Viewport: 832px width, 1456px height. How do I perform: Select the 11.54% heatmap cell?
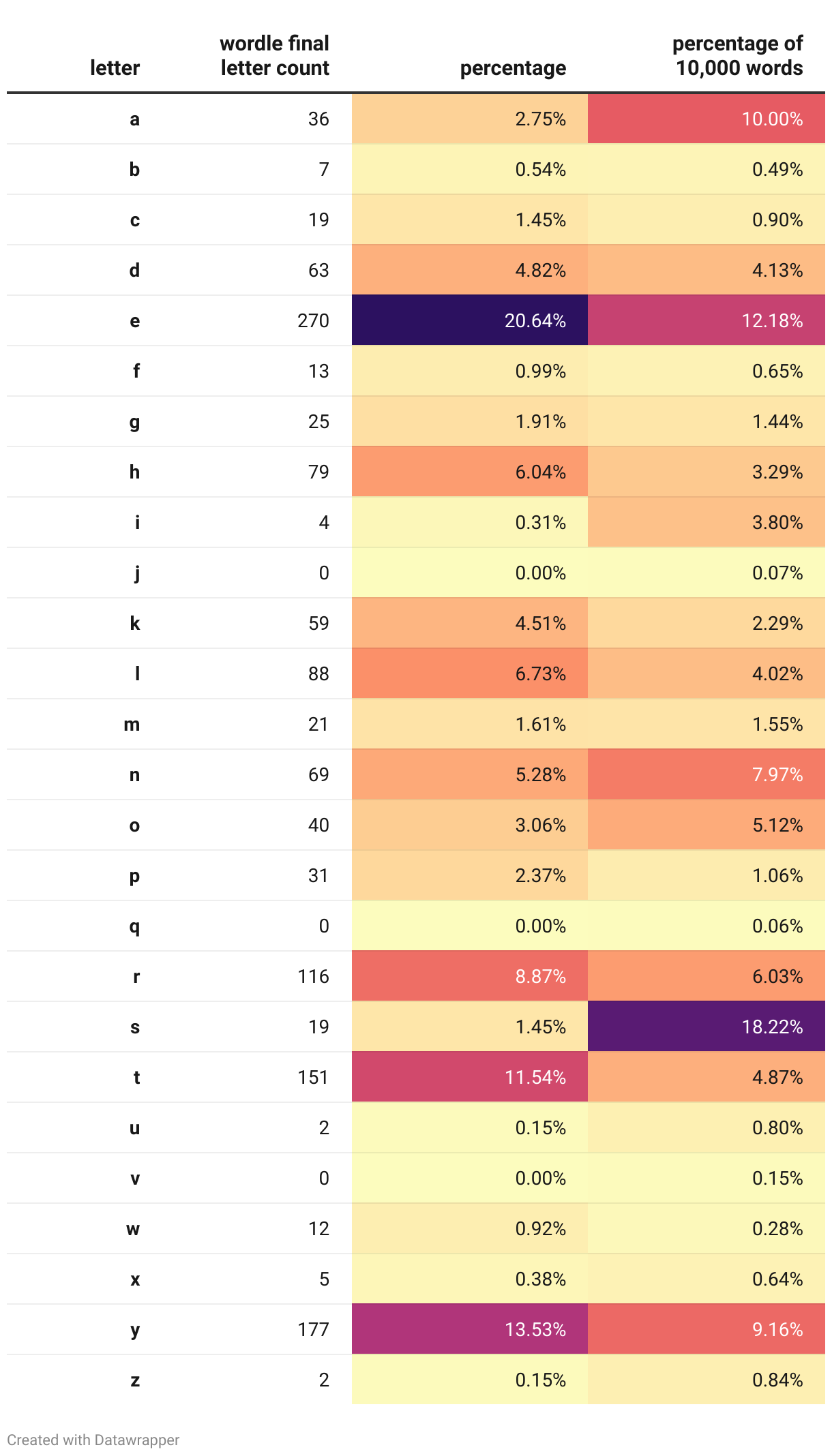click(x=470, y=1077)
